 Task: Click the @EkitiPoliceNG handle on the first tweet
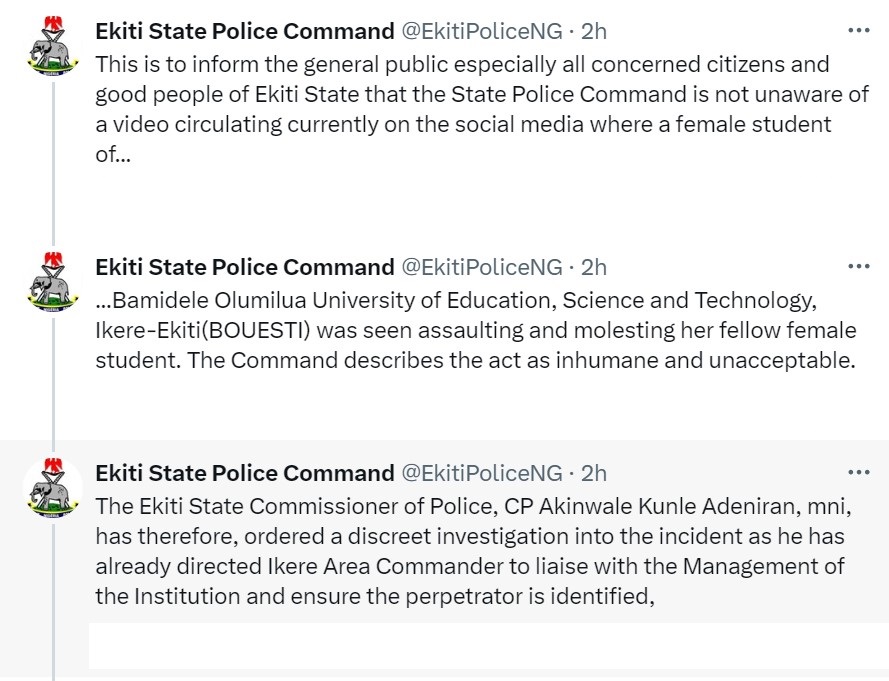click(481, 31)
